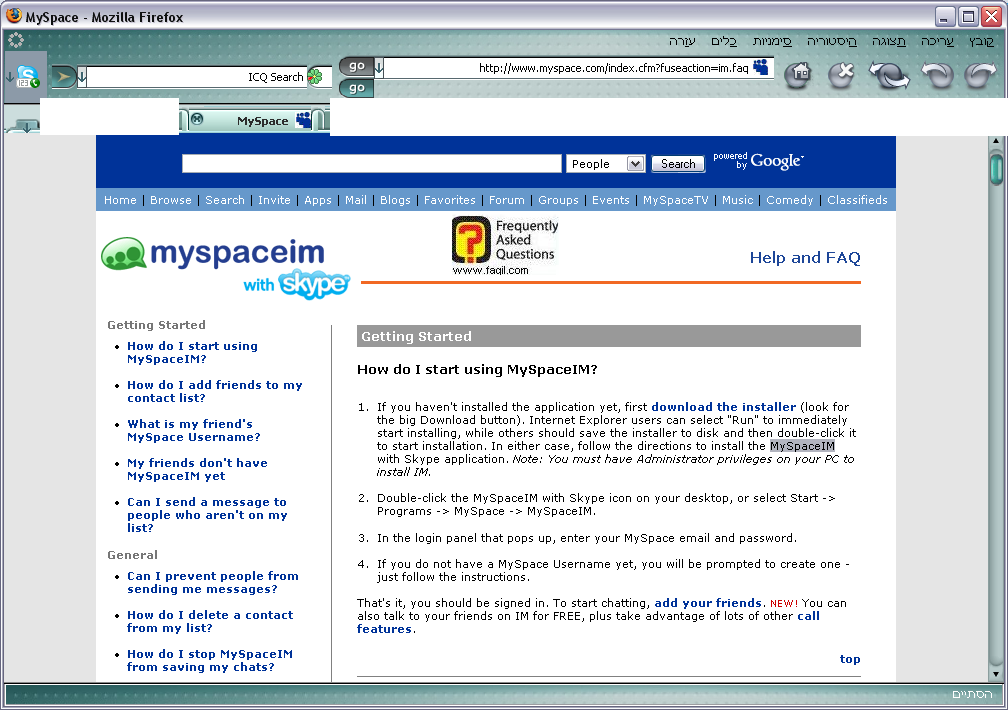1008x710 pixels.
Task: Open the קובץ (File) menu
Action: (x=981, y=41)
